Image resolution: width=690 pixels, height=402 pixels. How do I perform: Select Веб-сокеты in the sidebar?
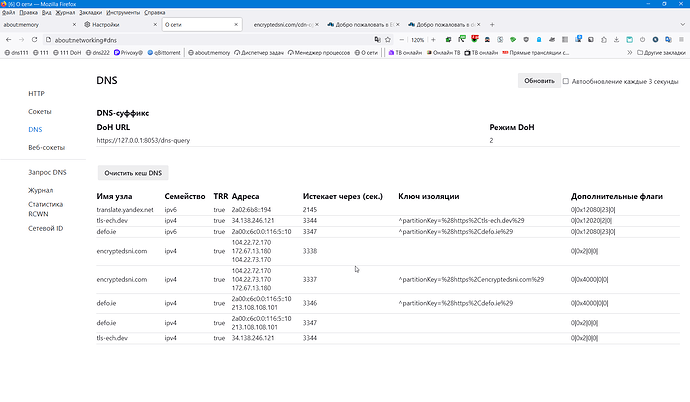(46, 147)
